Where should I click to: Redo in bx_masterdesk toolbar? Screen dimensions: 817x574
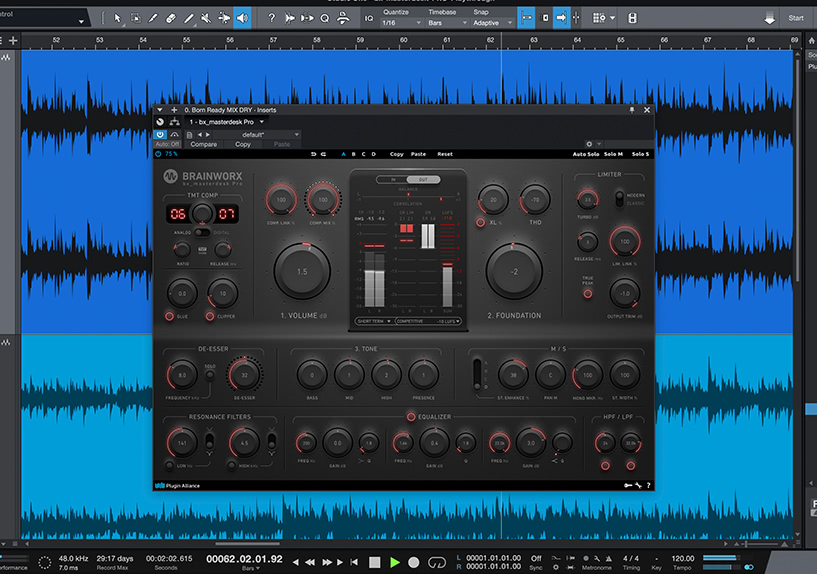tap(324, 154)
